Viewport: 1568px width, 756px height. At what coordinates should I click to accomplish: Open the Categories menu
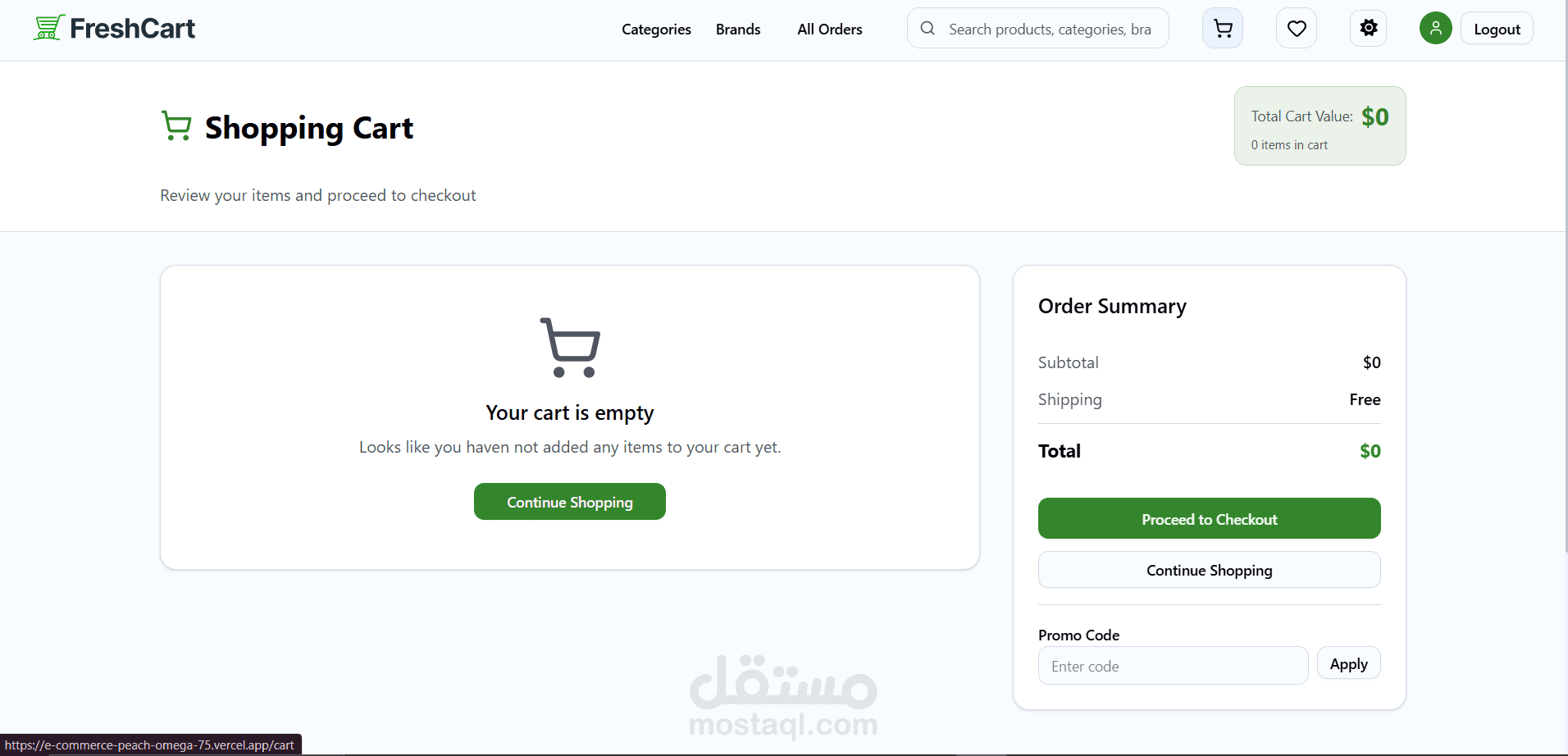tap(656, 30)
